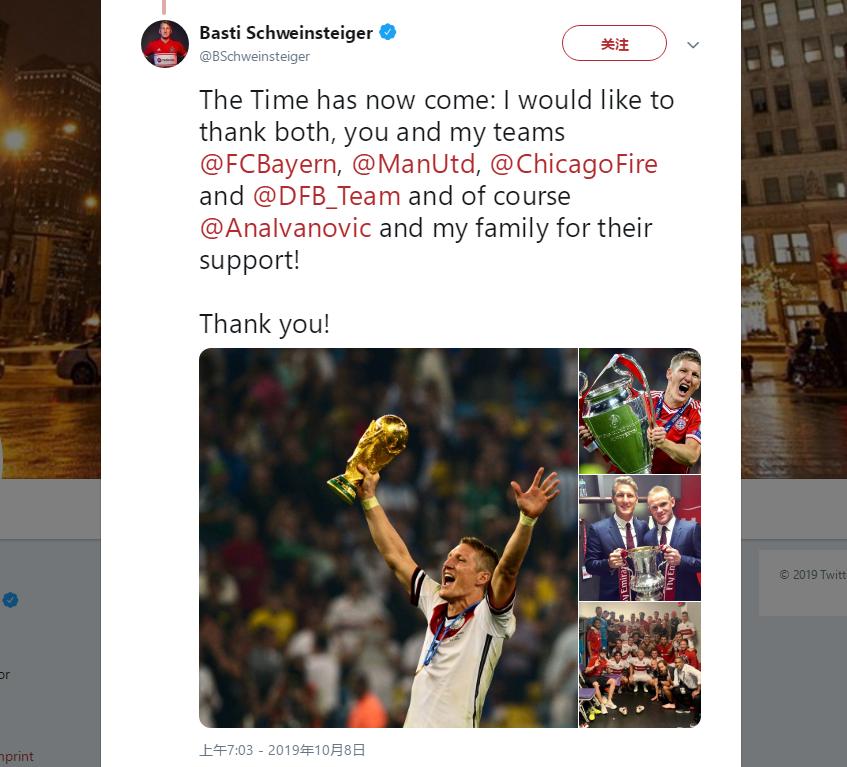
Task: Expand the tweet options chevron menu
Action: 693,45
